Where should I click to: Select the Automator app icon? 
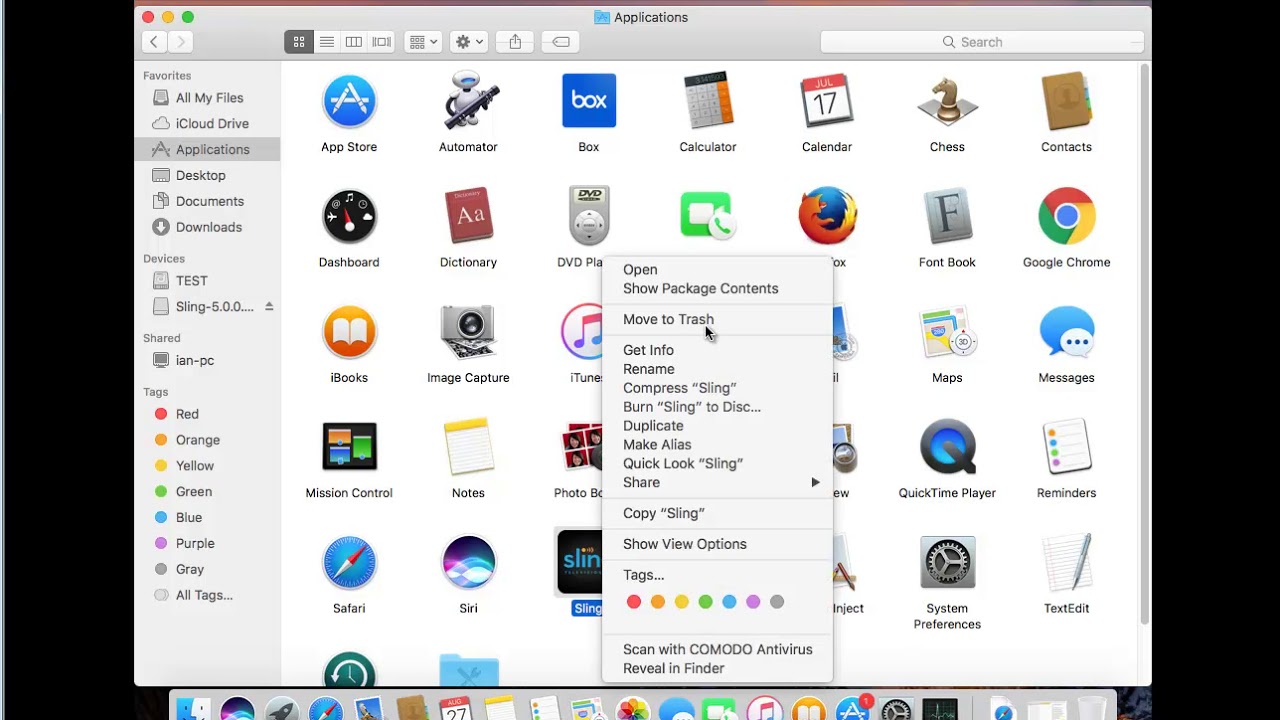tap(468, 101)
